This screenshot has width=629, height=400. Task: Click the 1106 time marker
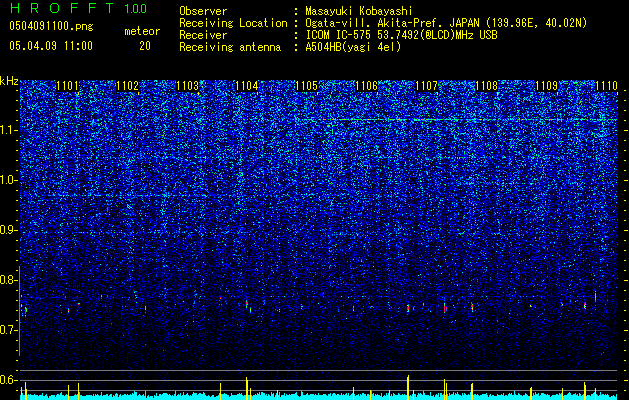(367, 86)
